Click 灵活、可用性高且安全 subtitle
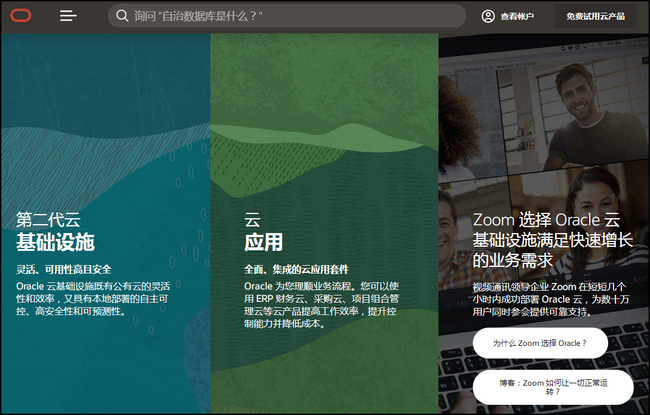This screenshot has width=650, height=415. (64, 269)
